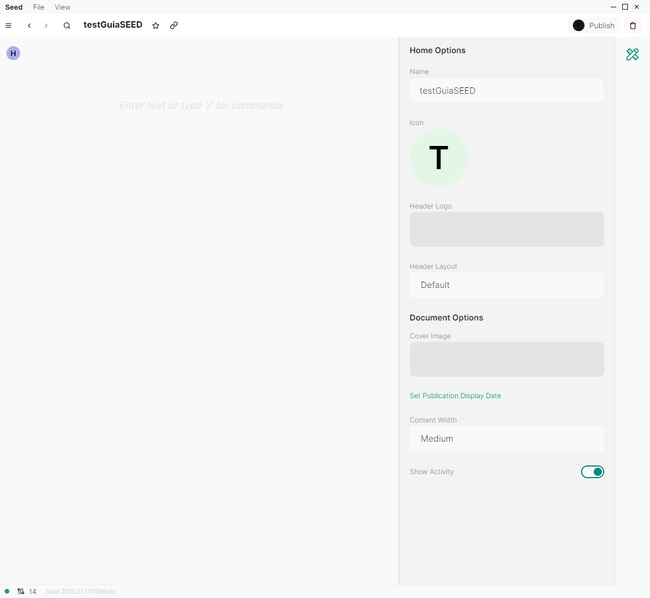Go forward with the right arrow
The height and width of the screenshot is (598, 650).
(x=46, y=26)
